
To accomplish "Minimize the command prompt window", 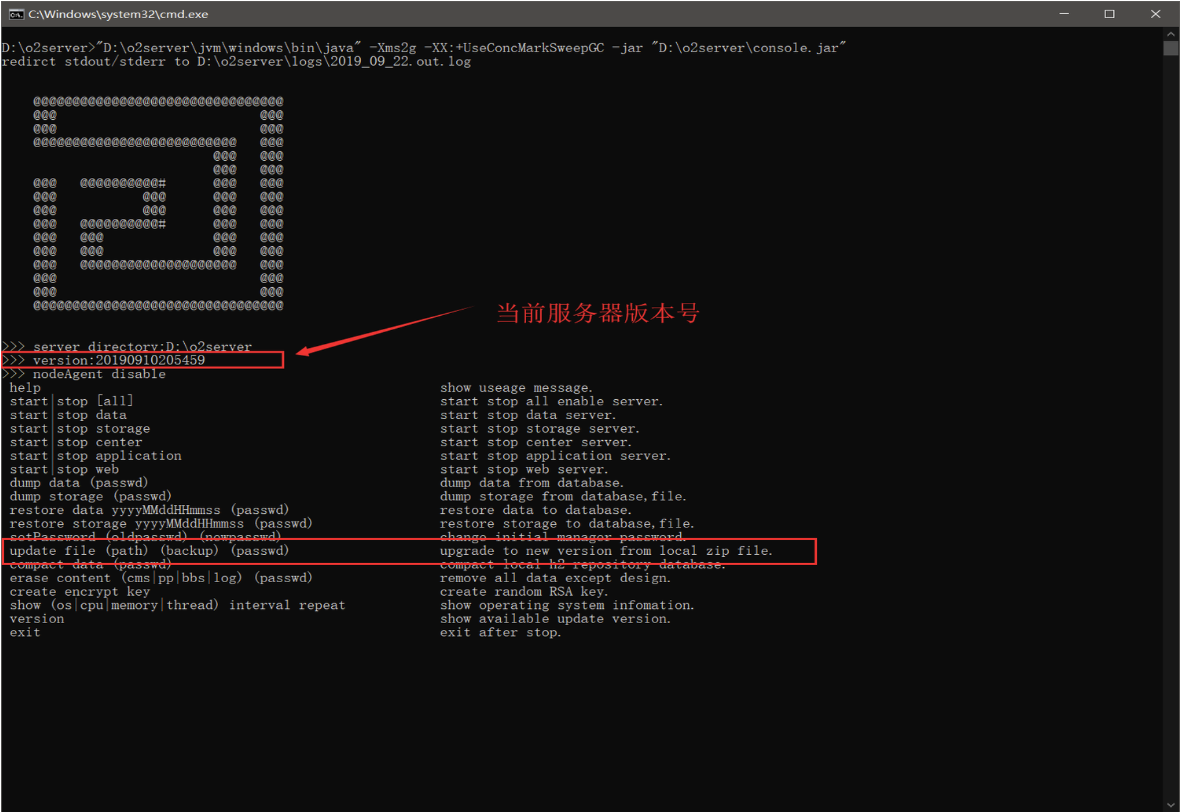I will [x=1063, y=14].
